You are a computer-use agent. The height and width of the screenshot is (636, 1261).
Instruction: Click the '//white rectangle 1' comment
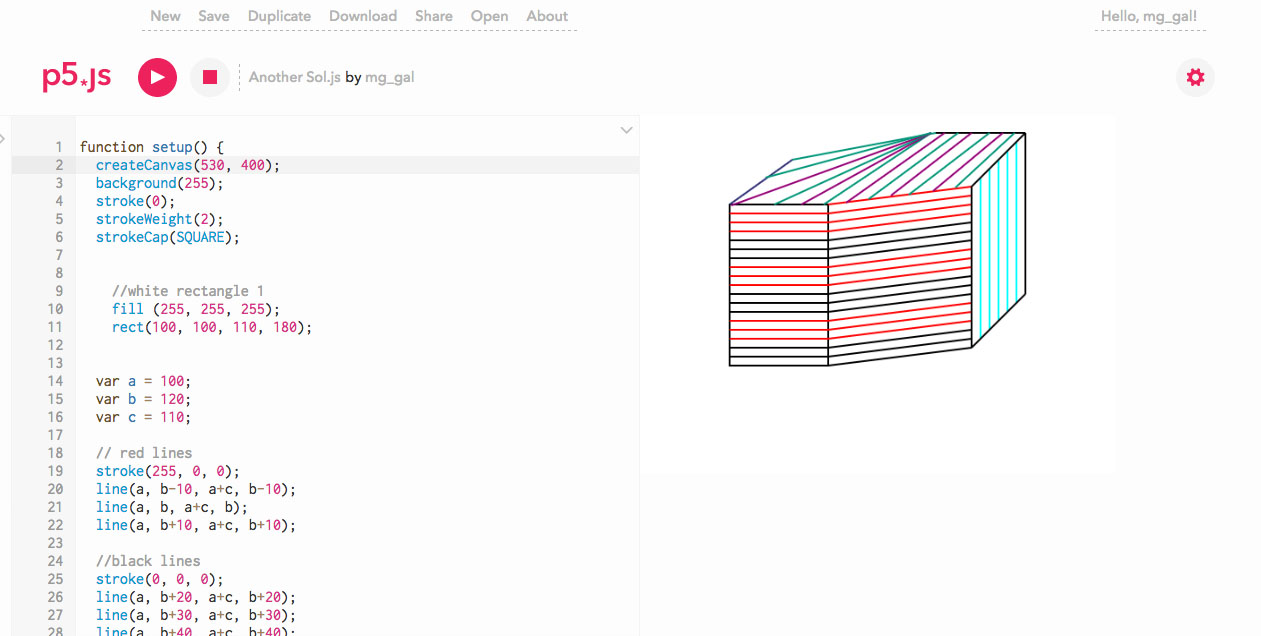pyautogui.click(x=188, y=291)
